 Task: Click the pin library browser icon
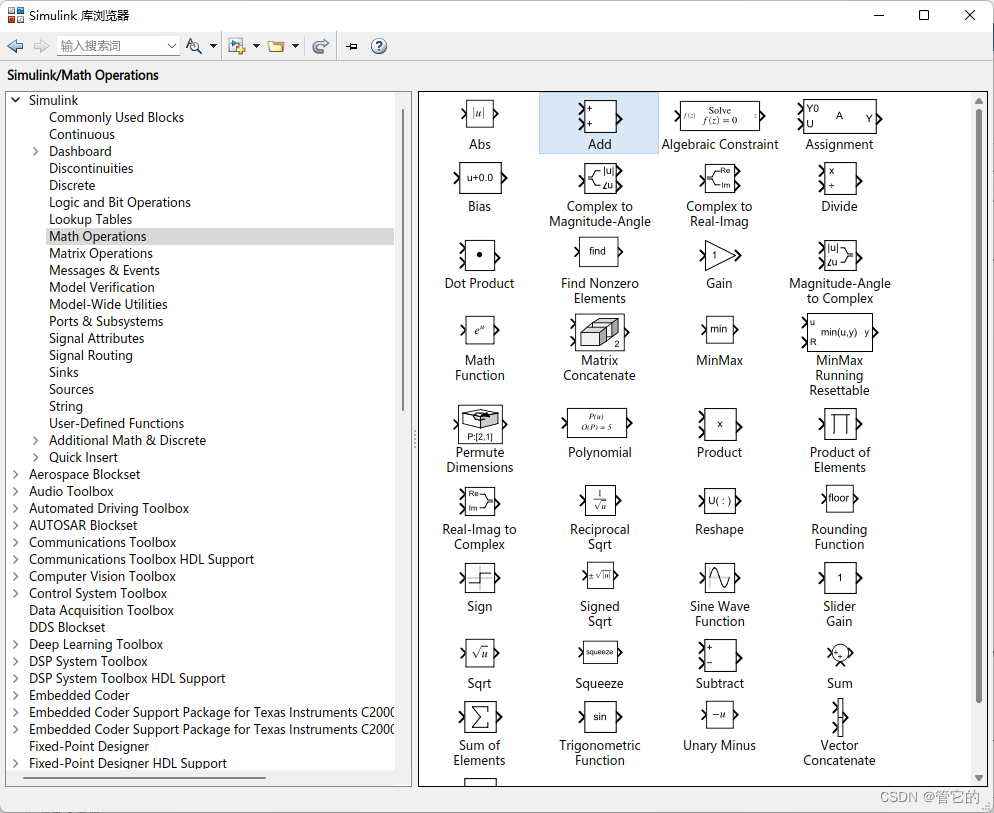pyautogui.click(x=352, y=46)
